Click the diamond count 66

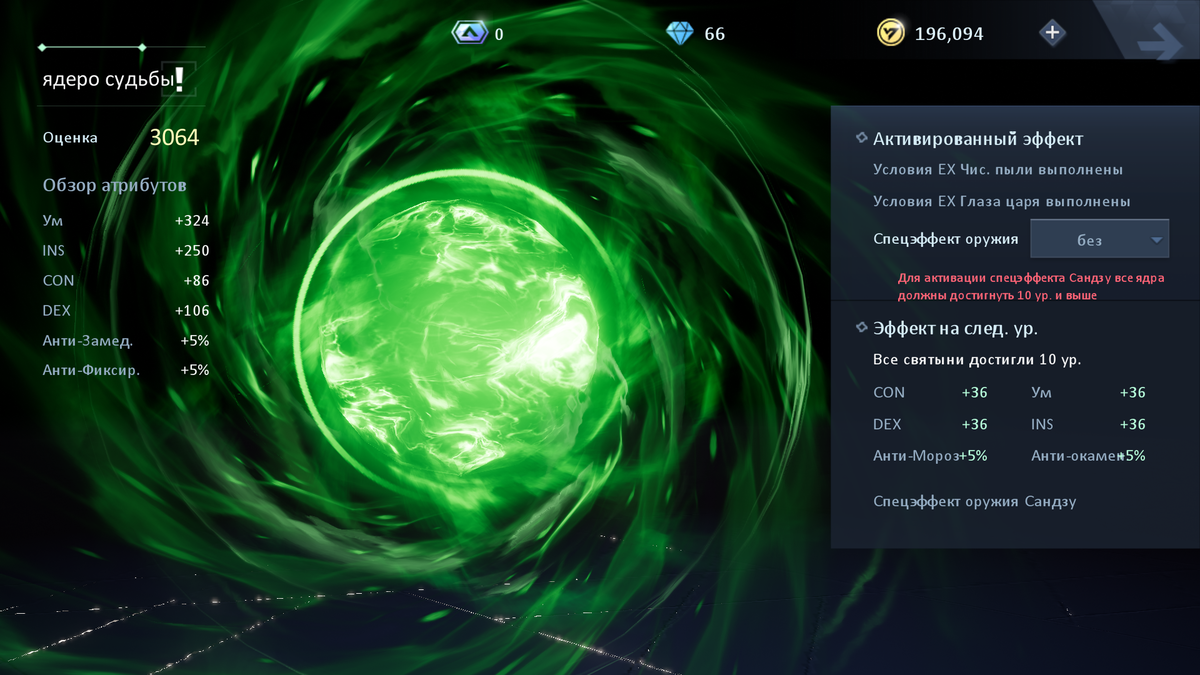pyautogui.click(x=715, y=34)
